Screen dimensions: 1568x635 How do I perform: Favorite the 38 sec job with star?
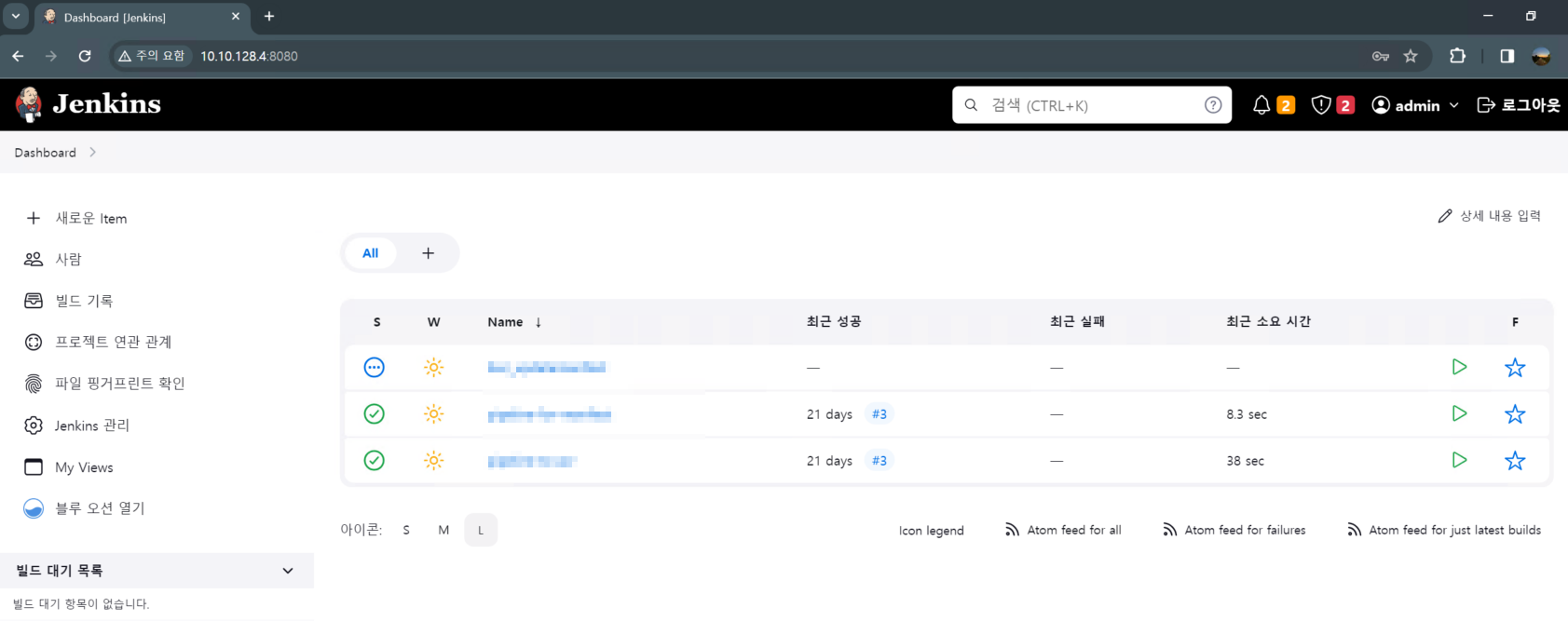[1515, 461]
